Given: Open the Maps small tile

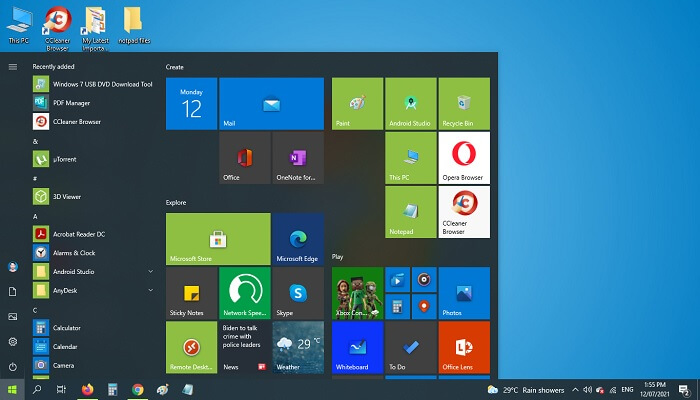Looking at the screenshot, I should 424,307.
